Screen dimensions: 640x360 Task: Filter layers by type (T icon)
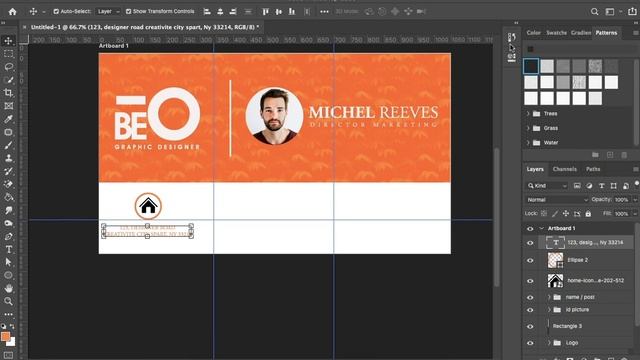[601, 186]
